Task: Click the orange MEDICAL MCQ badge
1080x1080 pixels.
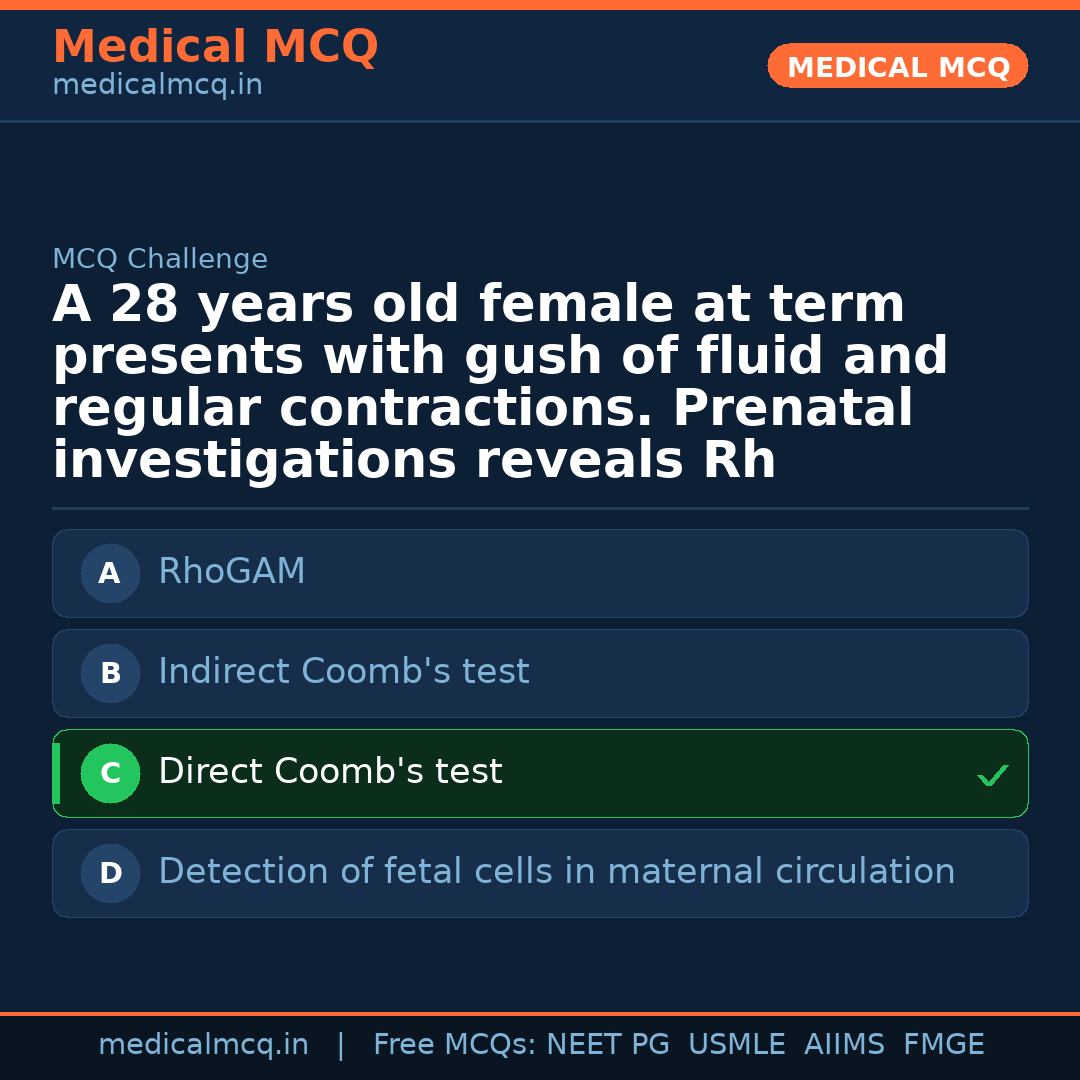Action: [x=898, y=66]
